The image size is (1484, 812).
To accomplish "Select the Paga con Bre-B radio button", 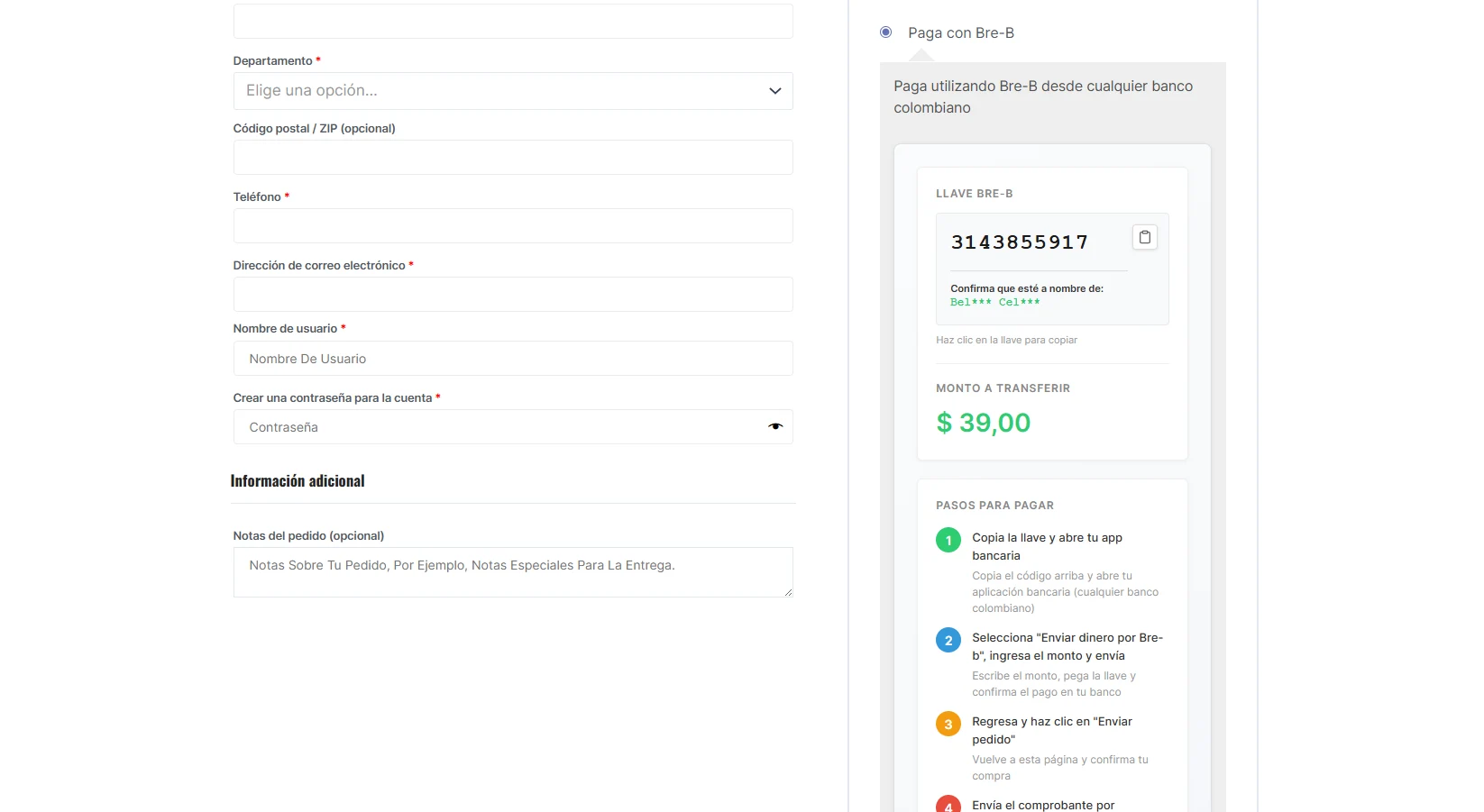I will (885, 32).
